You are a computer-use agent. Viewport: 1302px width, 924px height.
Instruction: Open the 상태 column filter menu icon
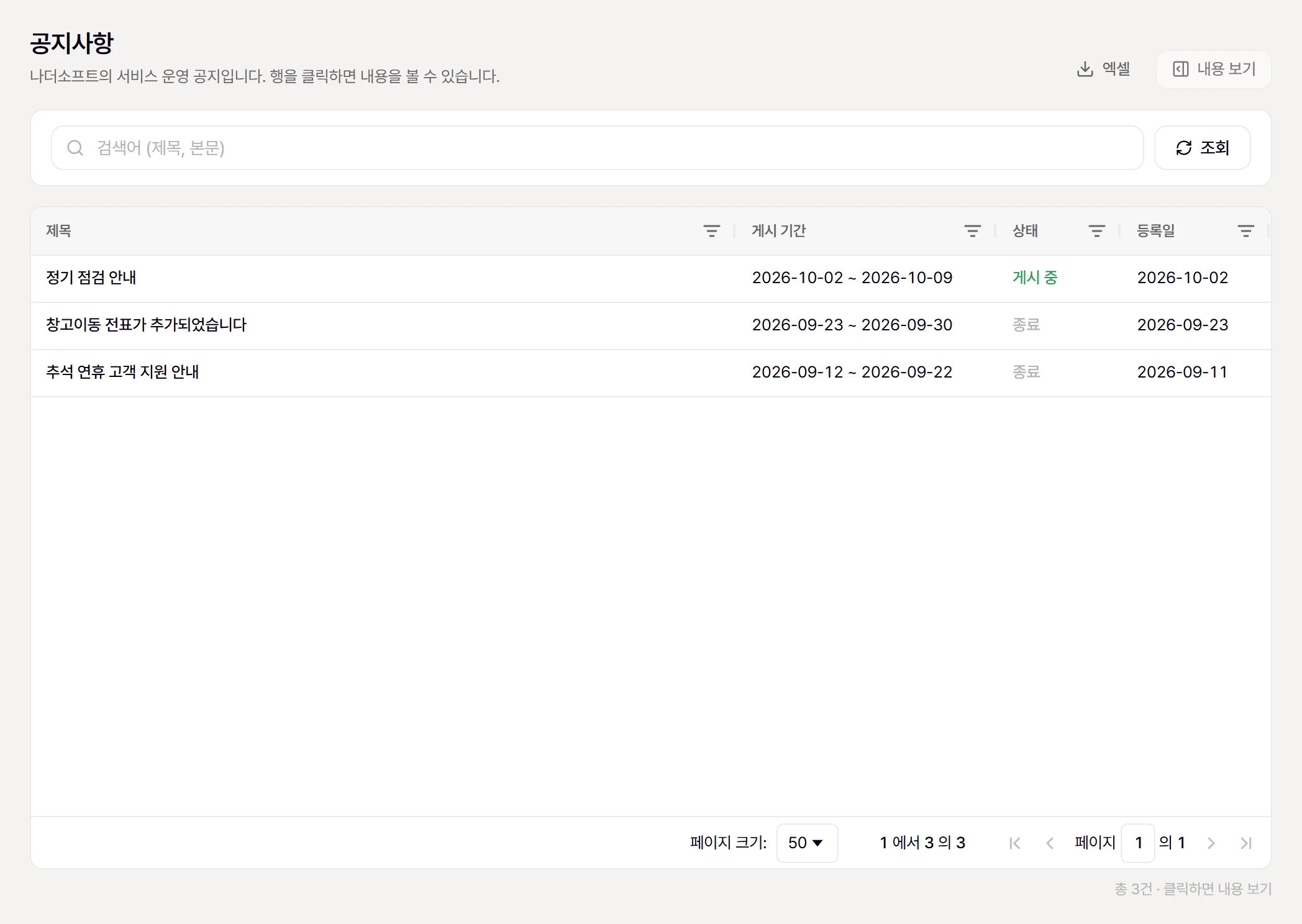point(1096,231)
